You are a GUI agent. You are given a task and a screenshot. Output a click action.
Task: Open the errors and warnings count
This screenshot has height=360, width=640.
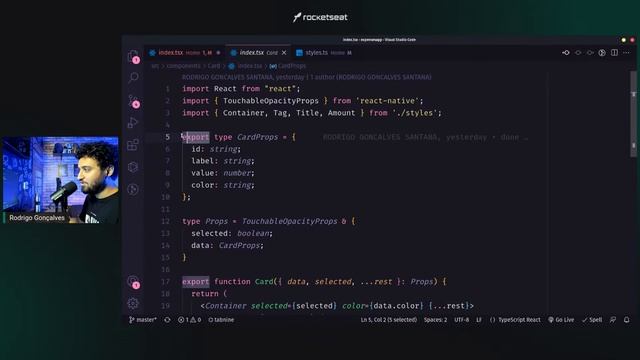point(189,320)
